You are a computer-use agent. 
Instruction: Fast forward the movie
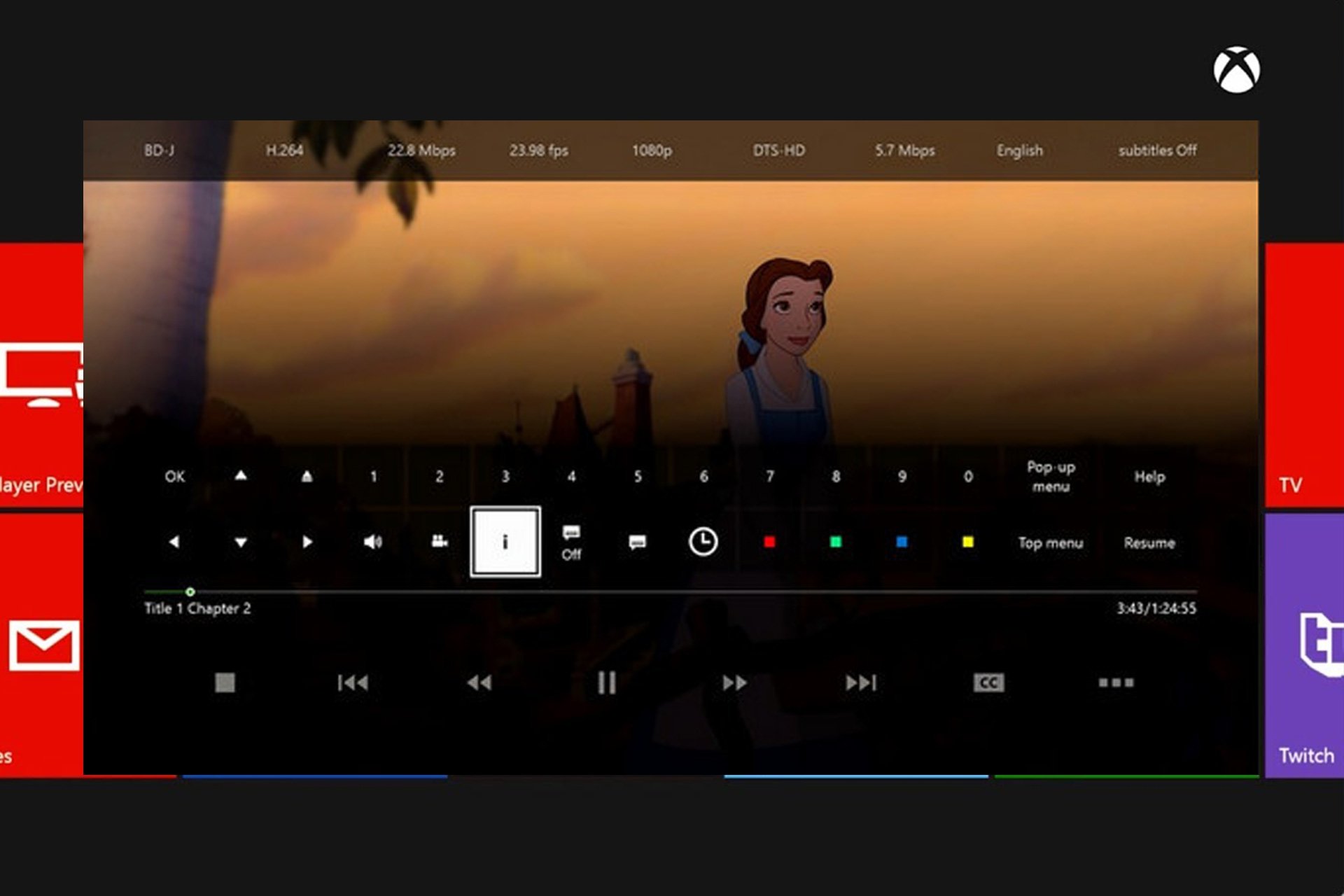click(x=734, y=682)
